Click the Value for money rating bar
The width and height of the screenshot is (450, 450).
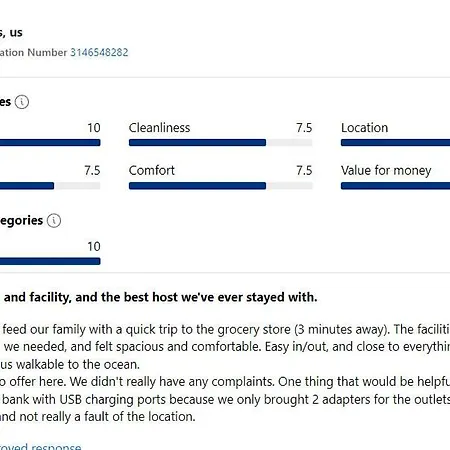[395, 186]
